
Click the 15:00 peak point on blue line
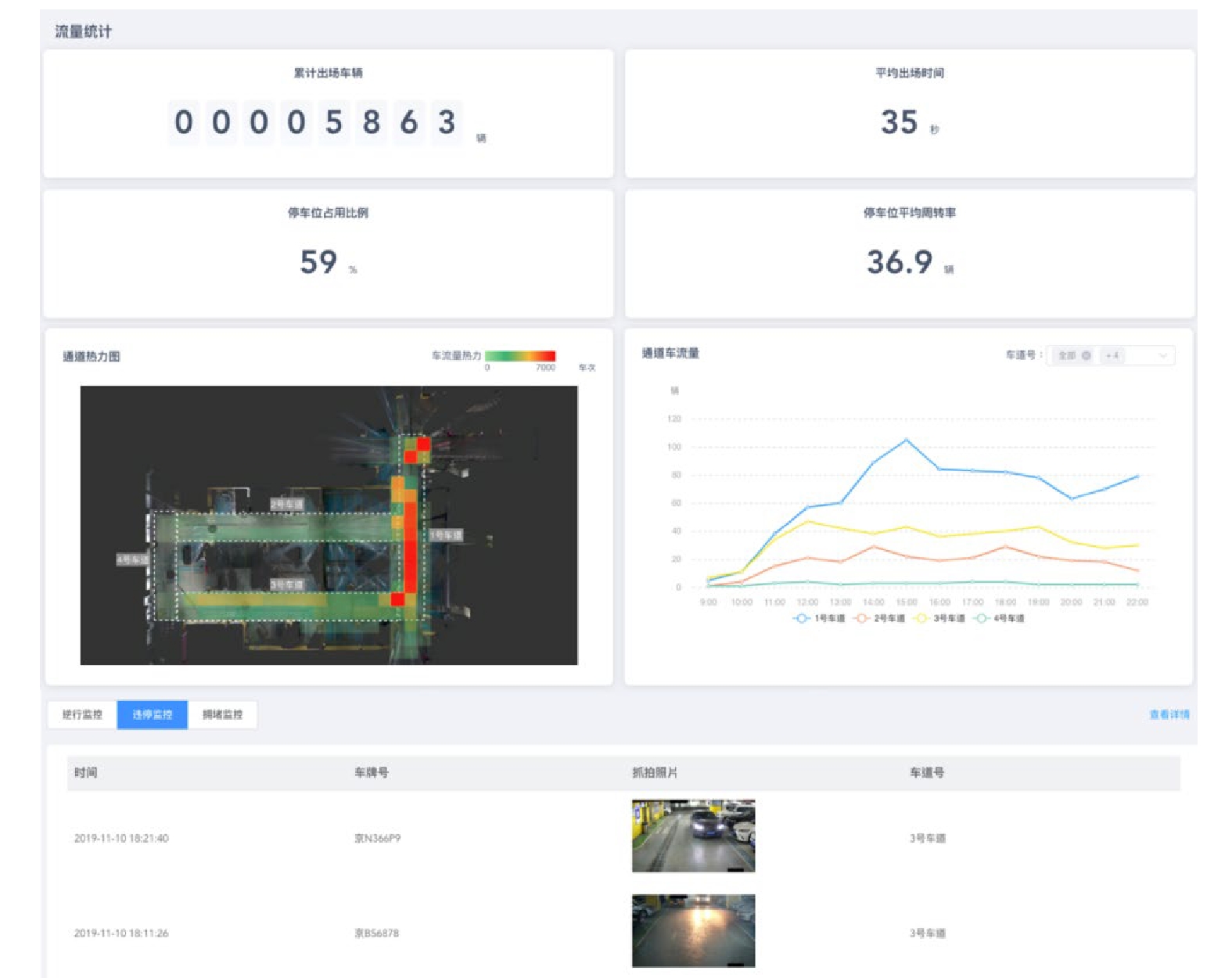click(907, 440)
